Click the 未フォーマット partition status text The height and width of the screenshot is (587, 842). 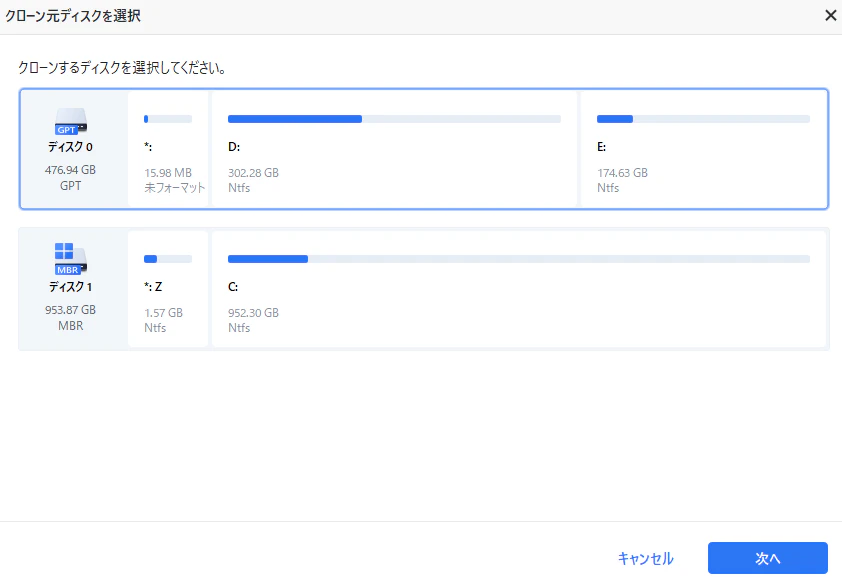click(x=175, y=188)
